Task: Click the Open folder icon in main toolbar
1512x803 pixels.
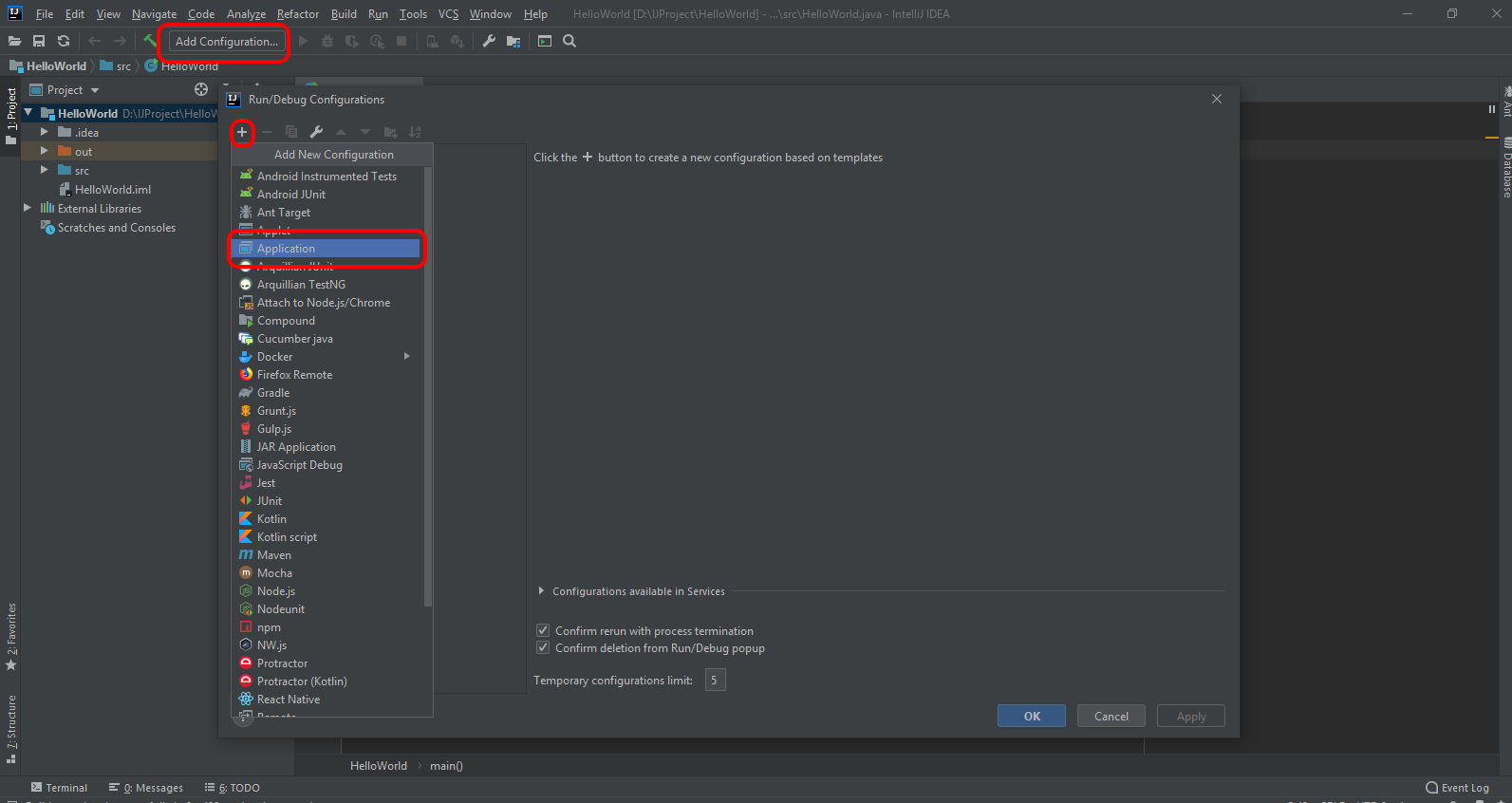Action: click(x=14, y=41)
